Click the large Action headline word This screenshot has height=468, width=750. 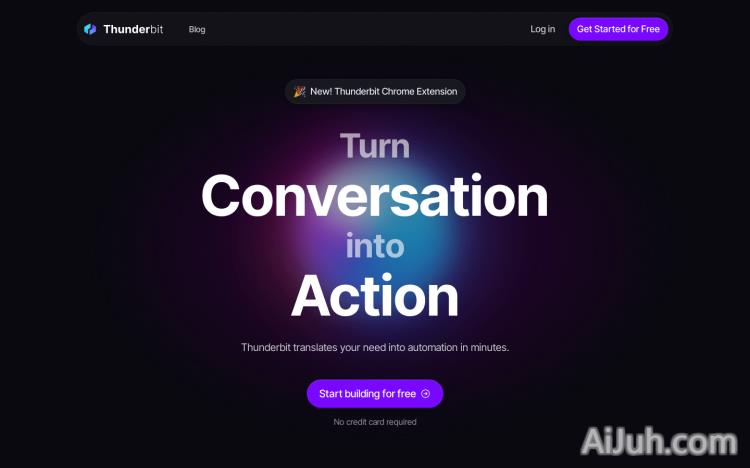pos(375,295)
